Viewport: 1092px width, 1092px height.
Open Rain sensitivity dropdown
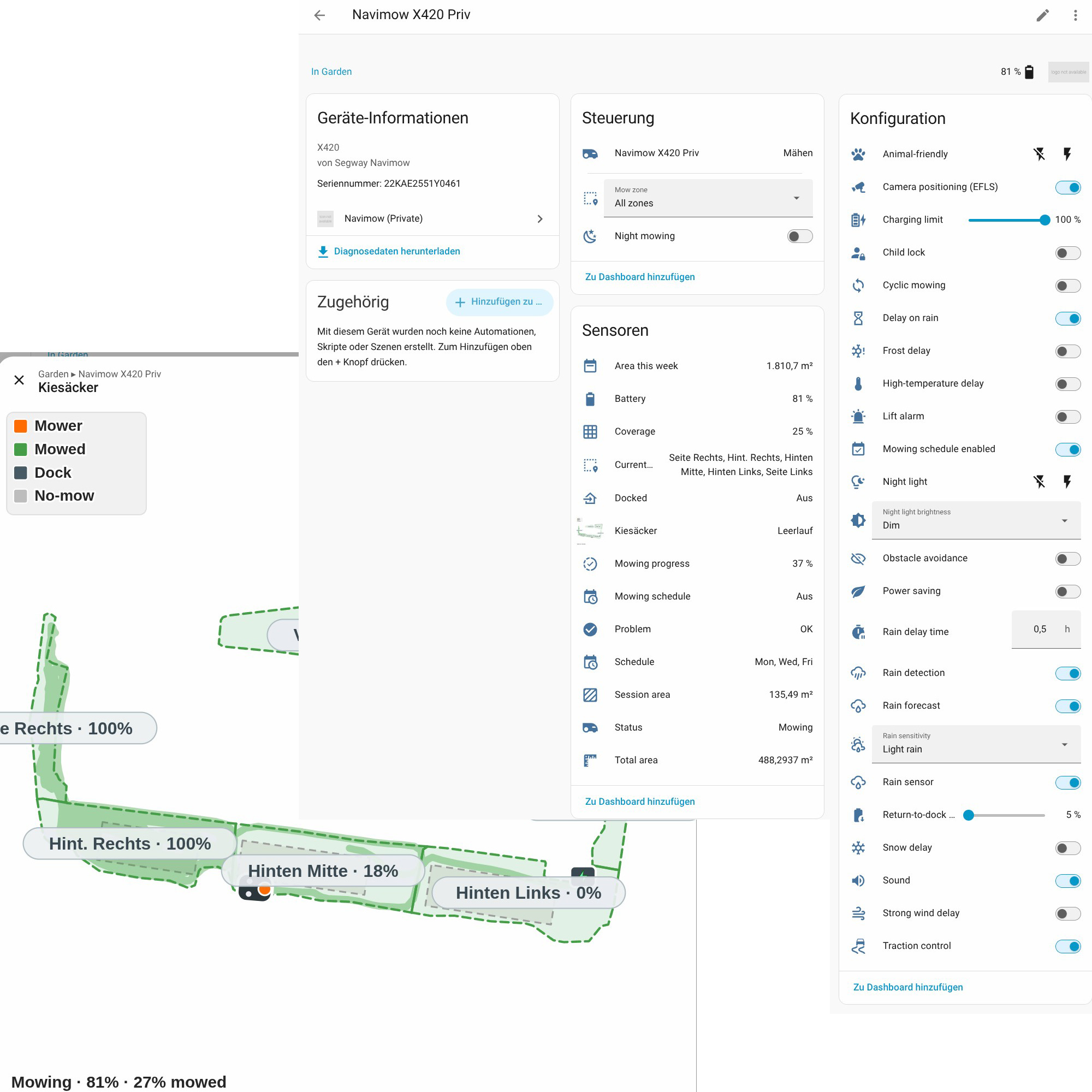[976, 744]
